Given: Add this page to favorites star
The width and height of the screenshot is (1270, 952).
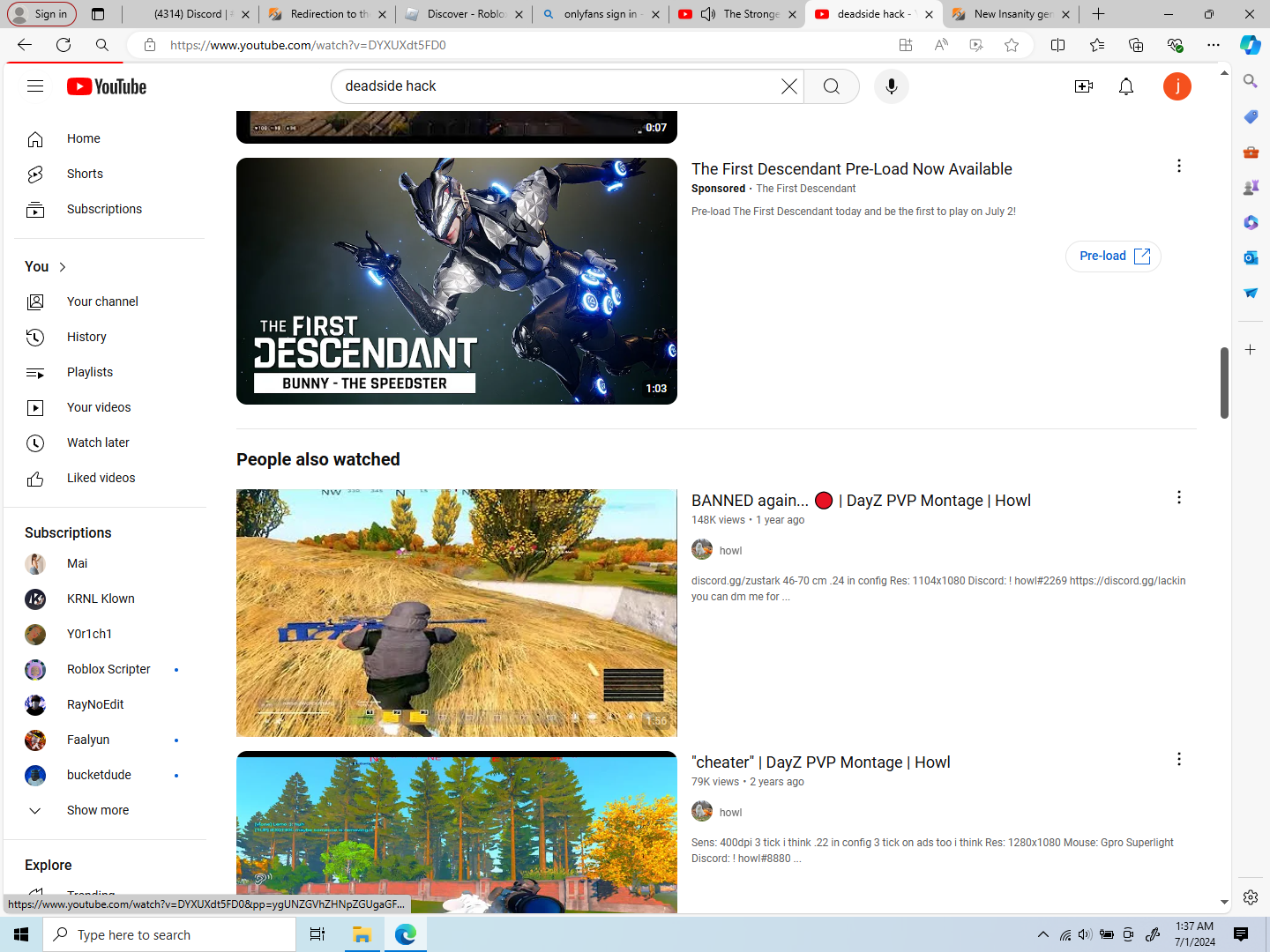Looking at the screenshot, I should pyautogui.click(x=1012, y=45).
